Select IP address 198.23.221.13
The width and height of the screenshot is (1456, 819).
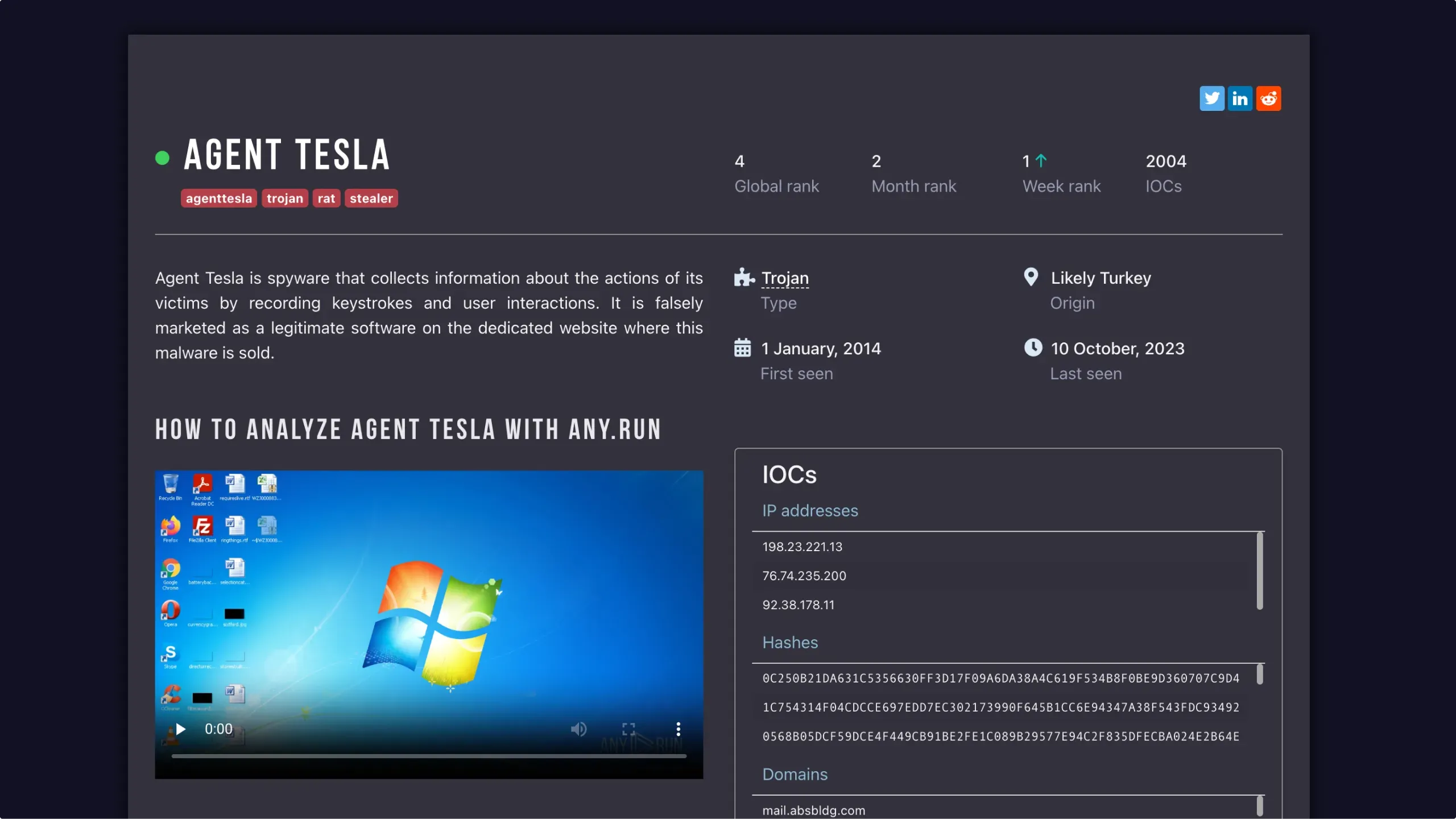click(x=803, y=547)
